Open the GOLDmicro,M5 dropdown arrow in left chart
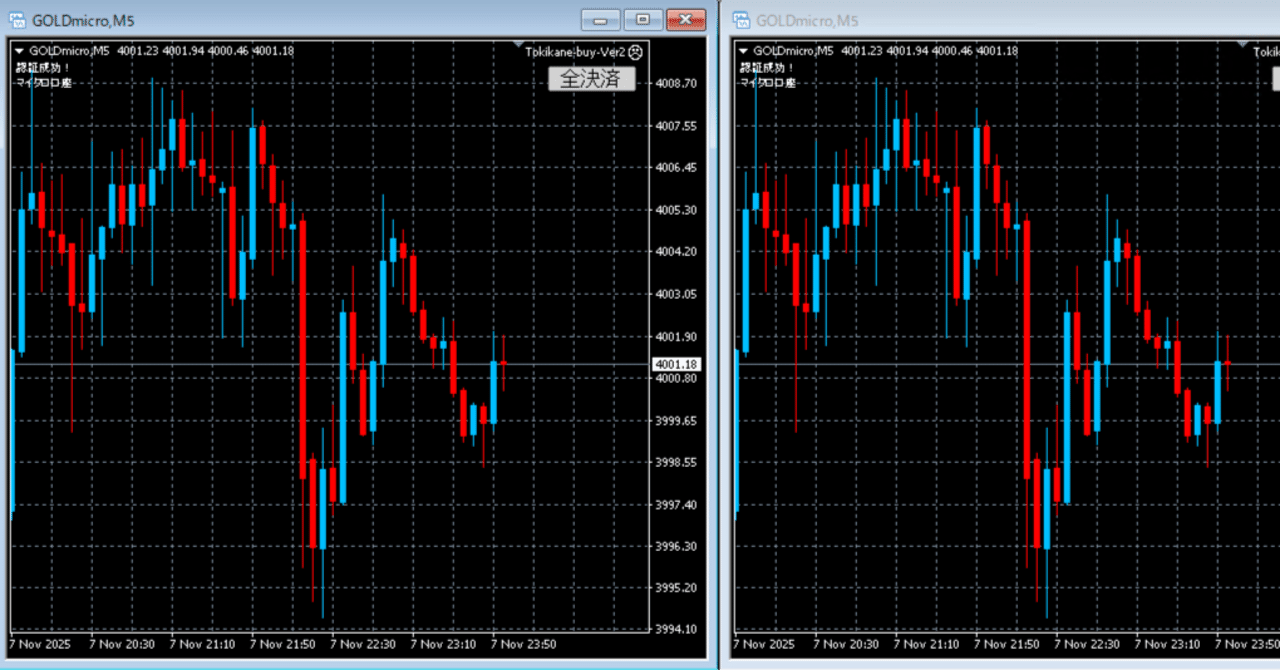 point(19,51)
